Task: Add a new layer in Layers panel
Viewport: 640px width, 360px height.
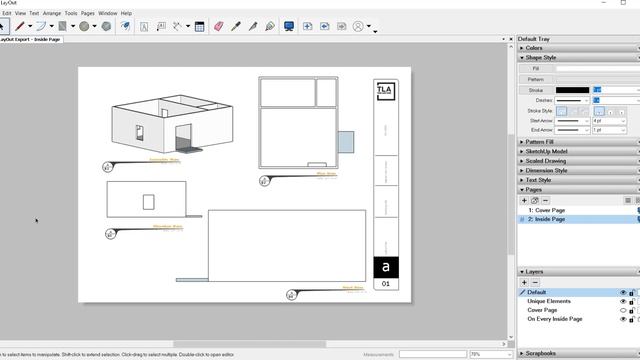Action: pyautogui.click(x=524, y=282)
